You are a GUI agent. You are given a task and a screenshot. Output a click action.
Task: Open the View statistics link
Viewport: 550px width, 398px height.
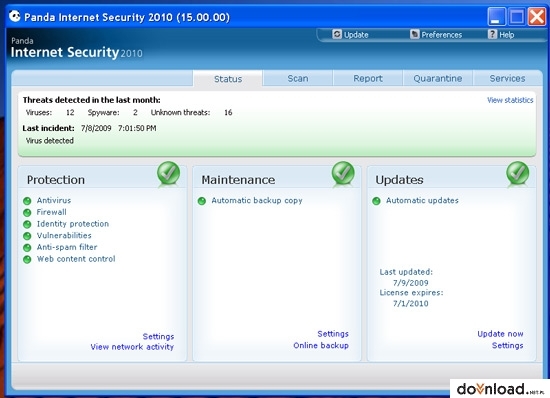(510, 100)
